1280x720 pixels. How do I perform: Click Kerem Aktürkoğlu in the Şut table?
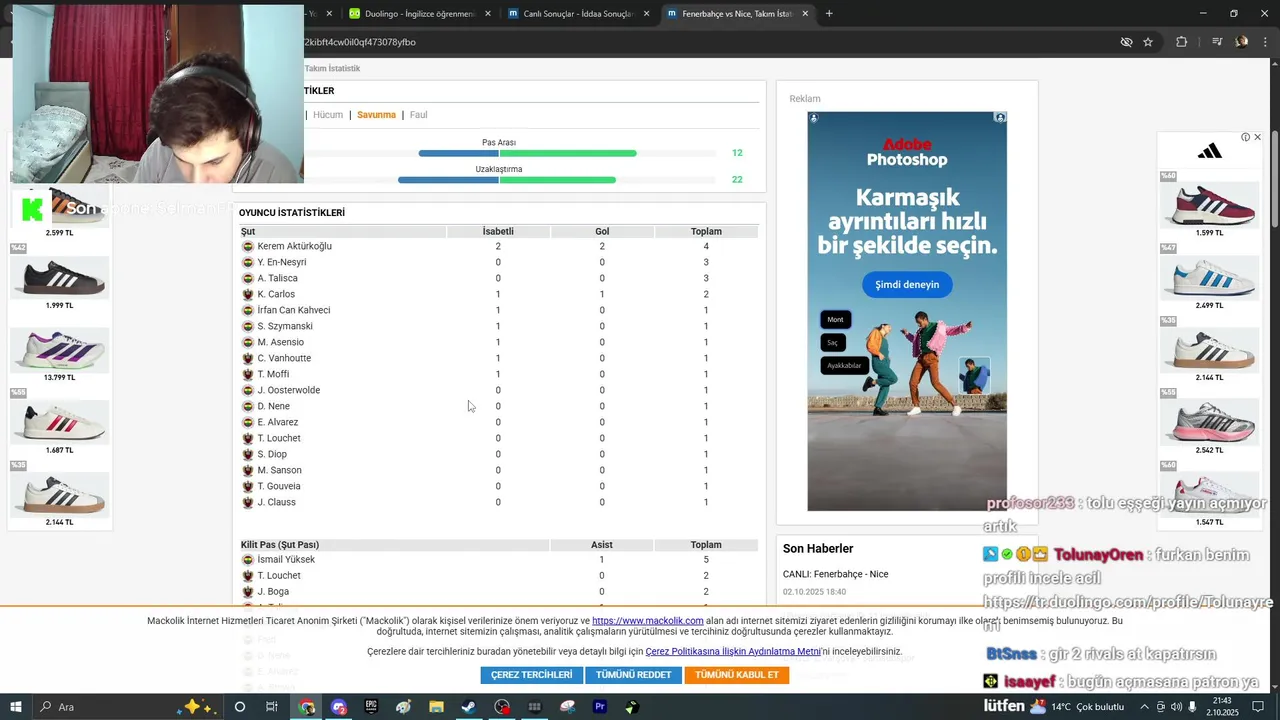pyautogui.click(x=294, y=246)
